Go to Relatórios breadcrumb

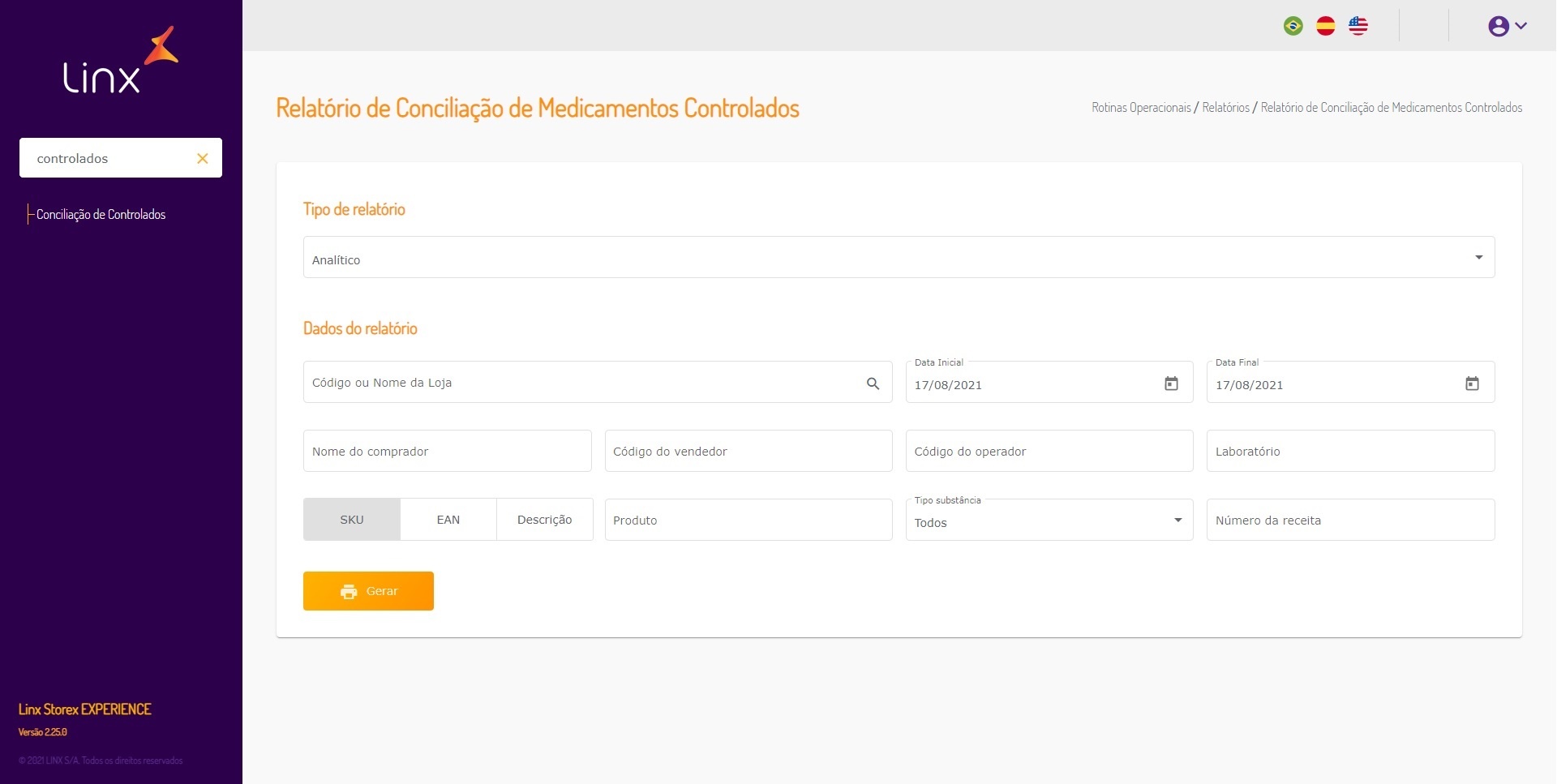(x=1225, y=108)
